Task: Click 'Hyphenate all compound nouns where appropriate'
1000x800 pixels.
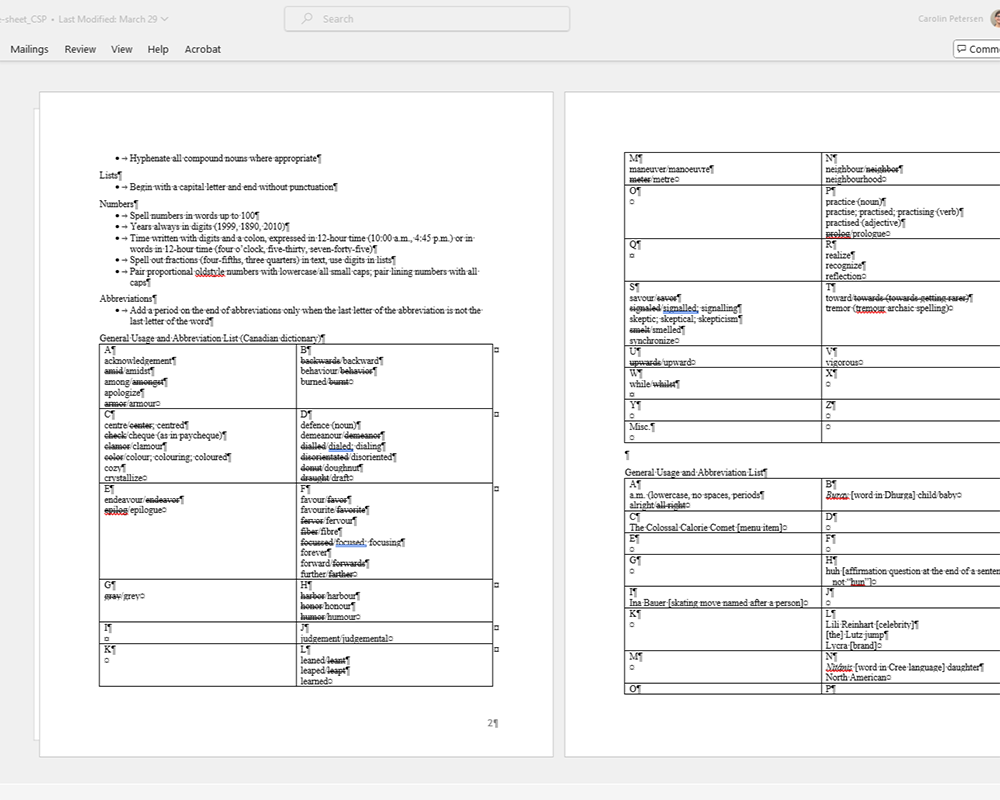Action: click(x=223, y=158)
